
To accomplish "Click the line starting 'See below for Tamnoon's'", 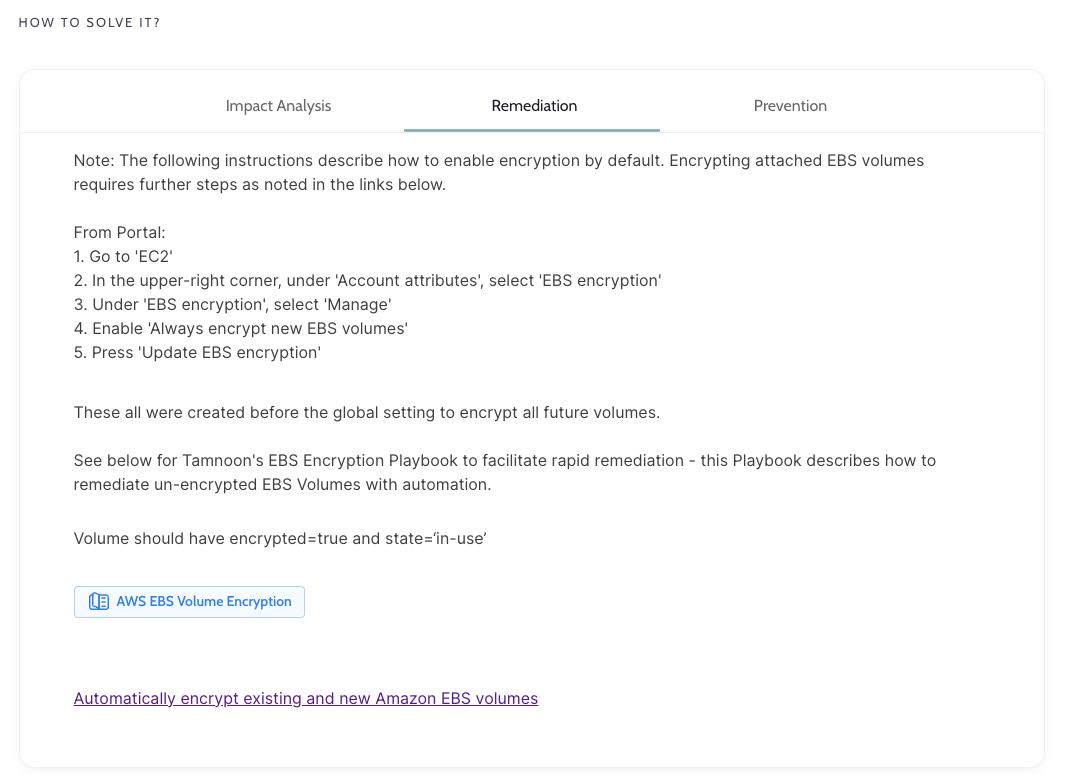I will [504, 461].
